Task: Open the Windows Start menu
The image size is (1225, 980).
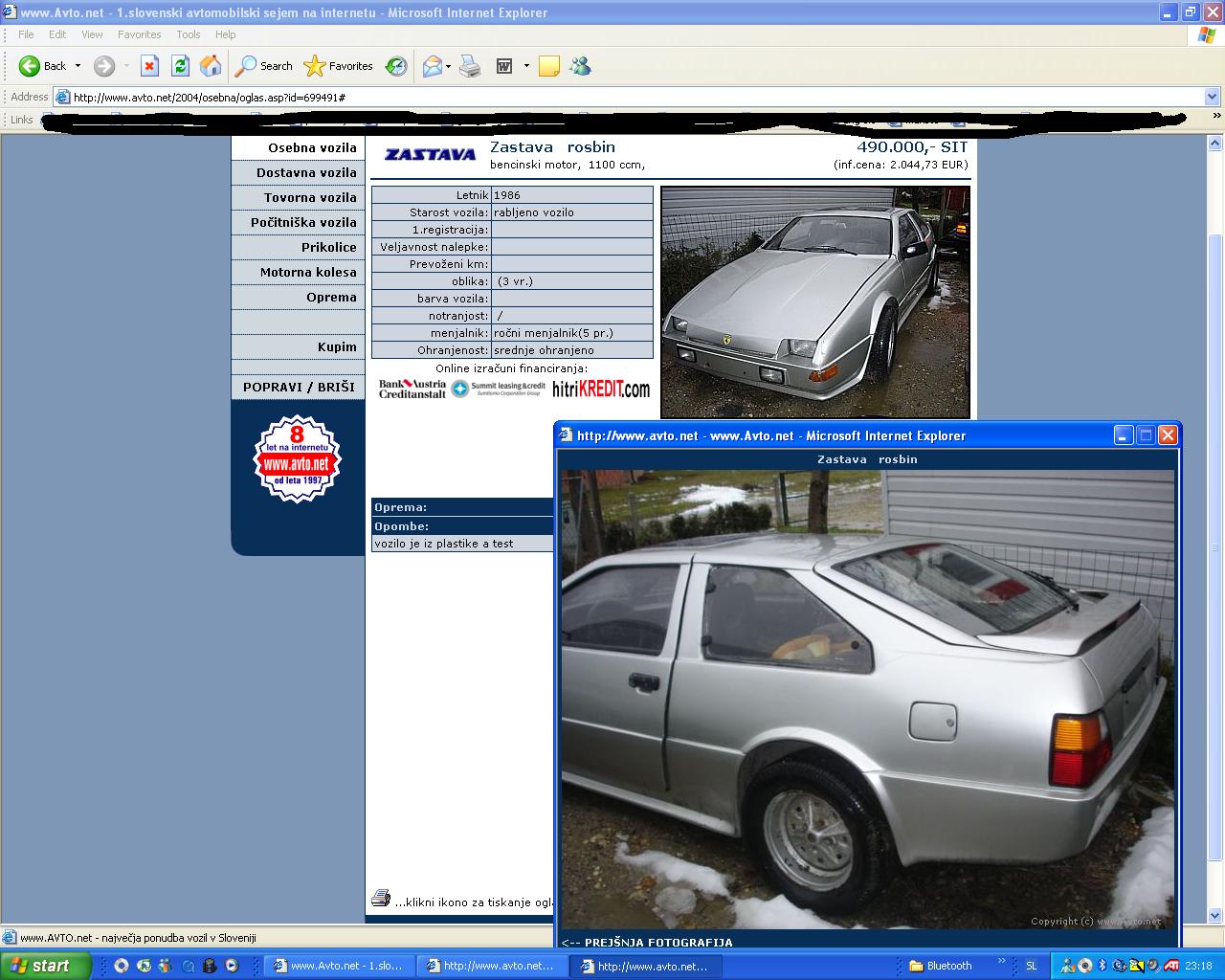Action: [x=46, y=966]
